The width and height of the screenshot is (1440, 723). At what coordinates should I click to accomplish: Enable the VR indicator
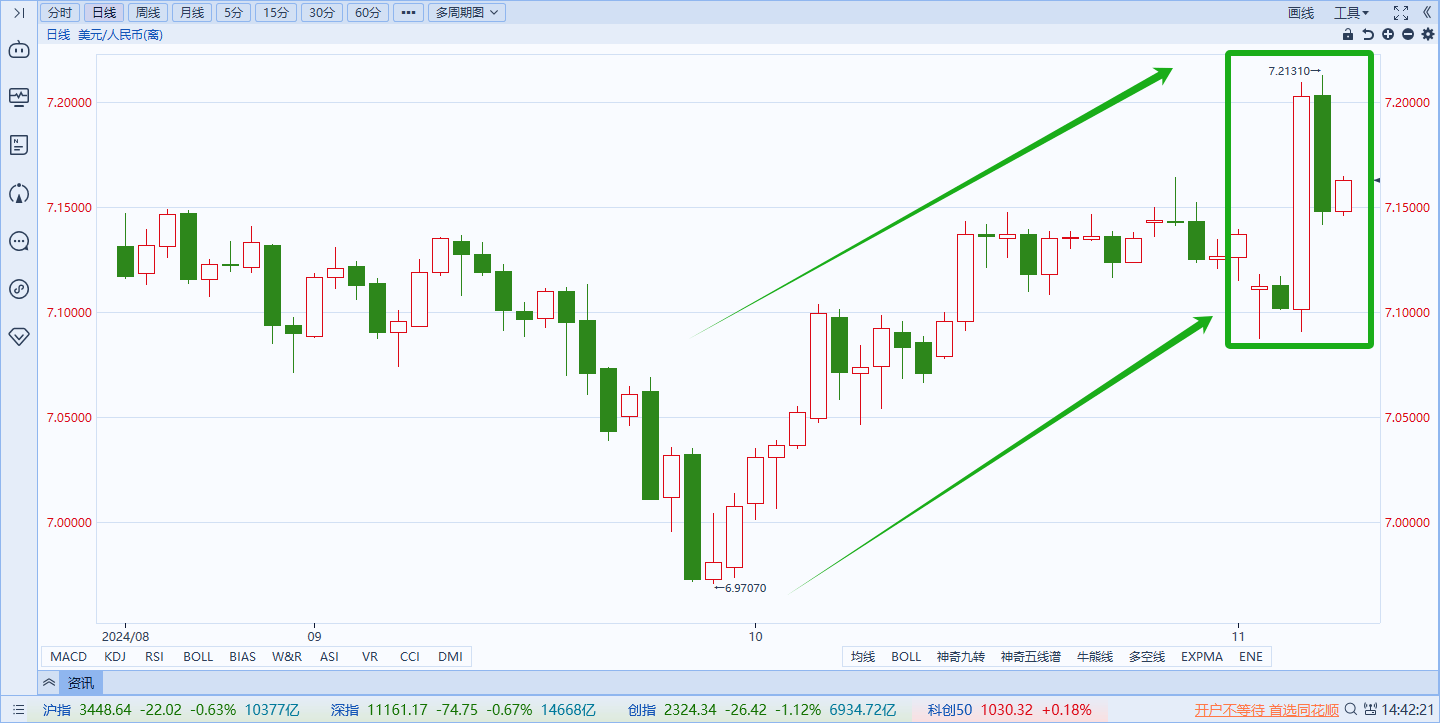pyautogui.click(x=370, y=657)
